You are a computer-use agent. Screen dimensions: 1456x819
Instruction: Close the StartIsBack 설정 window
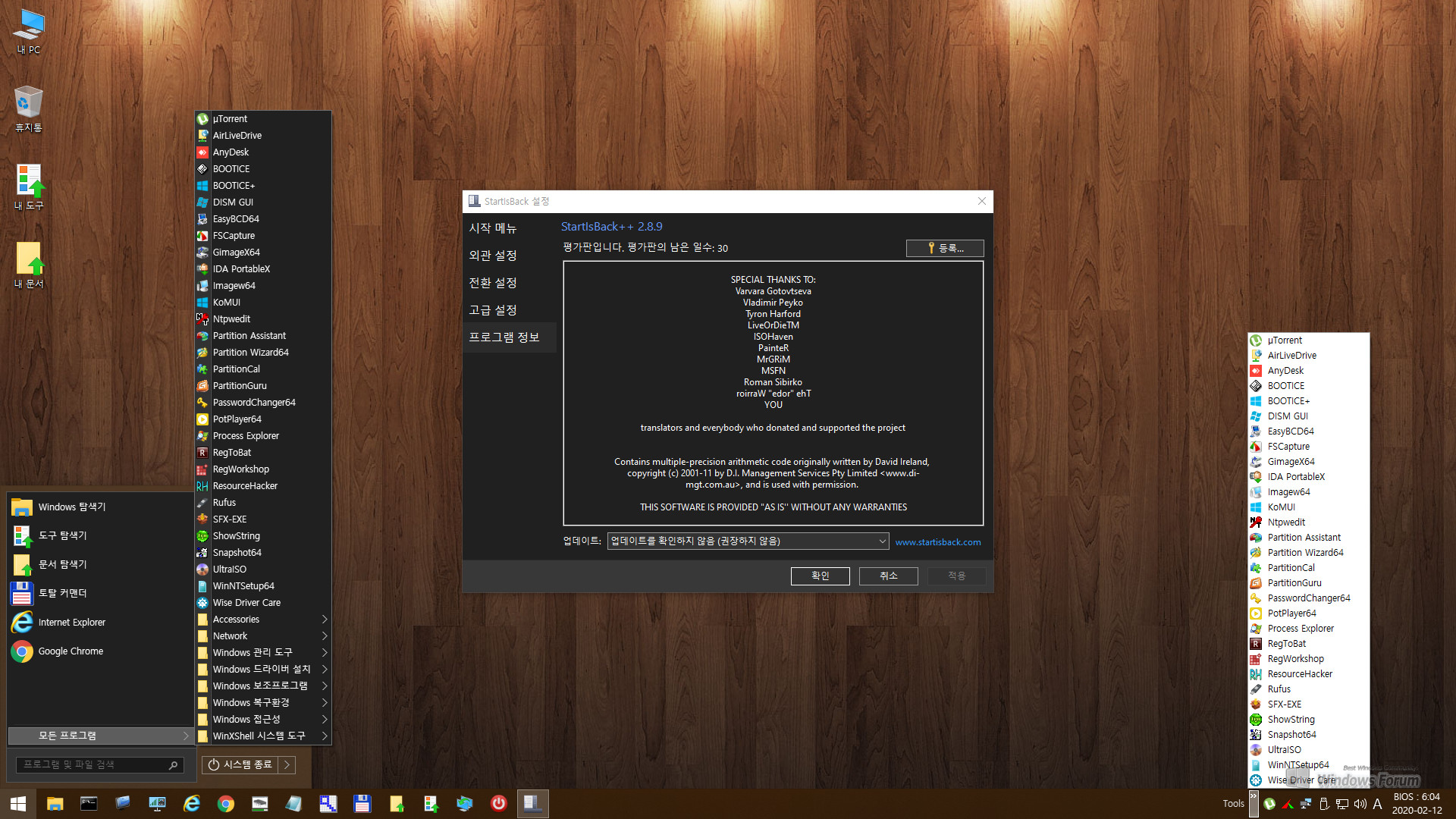pos(982,202)
